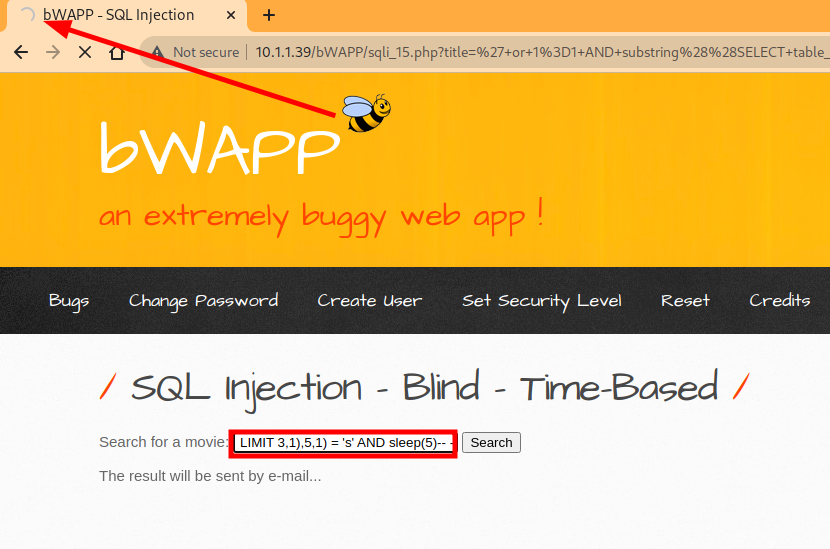Click the movie search input field
Image resolution: width=830 pixels, height=549 pixels.
(x=344, y=443)
